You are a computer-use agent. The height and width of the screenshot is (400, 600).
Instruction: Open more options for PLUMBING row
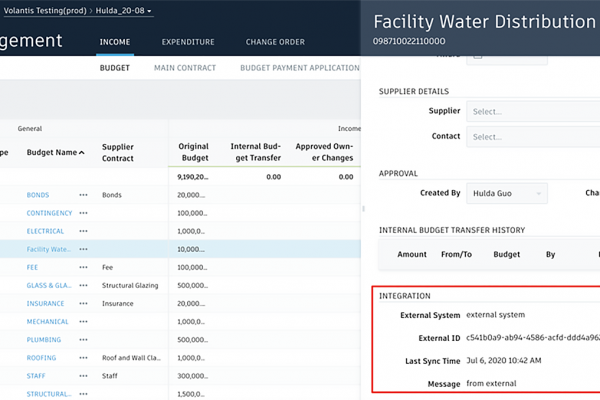pyautogui.click(x=84, y=340)
